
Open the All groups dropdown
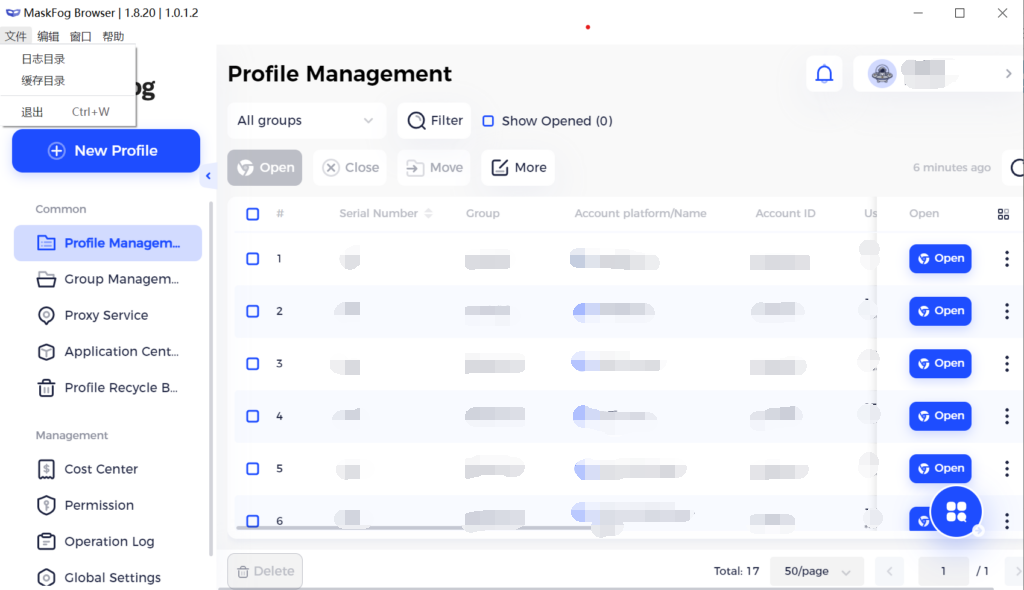pos(306,121)
